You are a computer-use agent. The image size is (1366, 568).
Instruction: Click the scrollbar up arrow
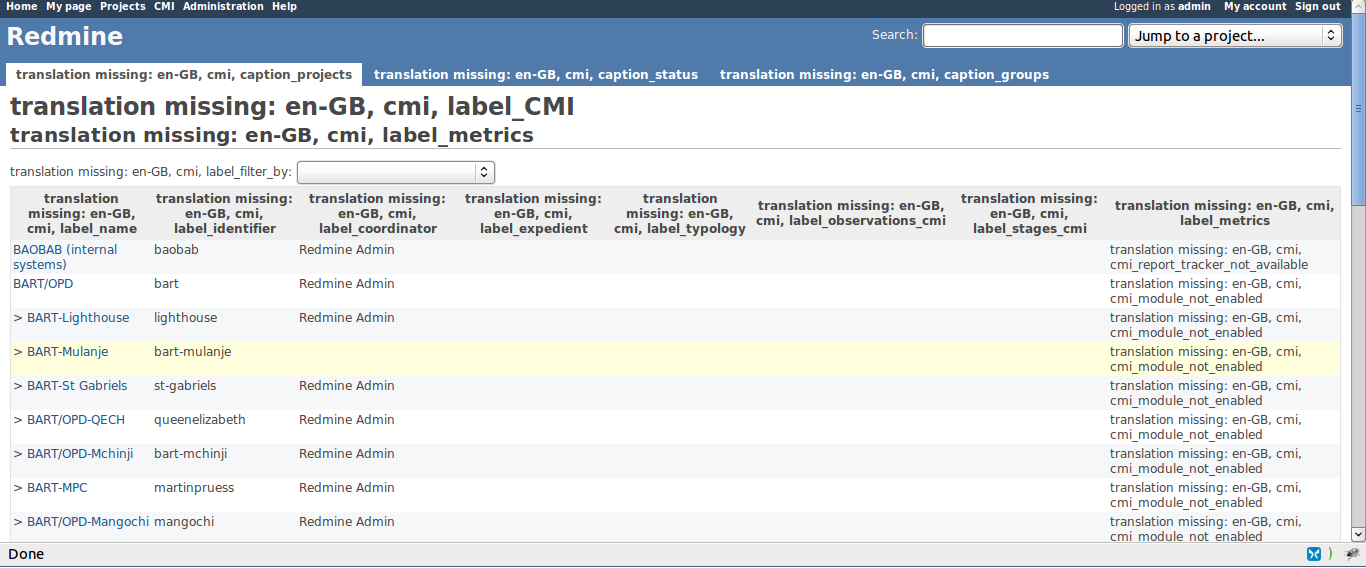pyautogui.click(x=1358, y=7)
